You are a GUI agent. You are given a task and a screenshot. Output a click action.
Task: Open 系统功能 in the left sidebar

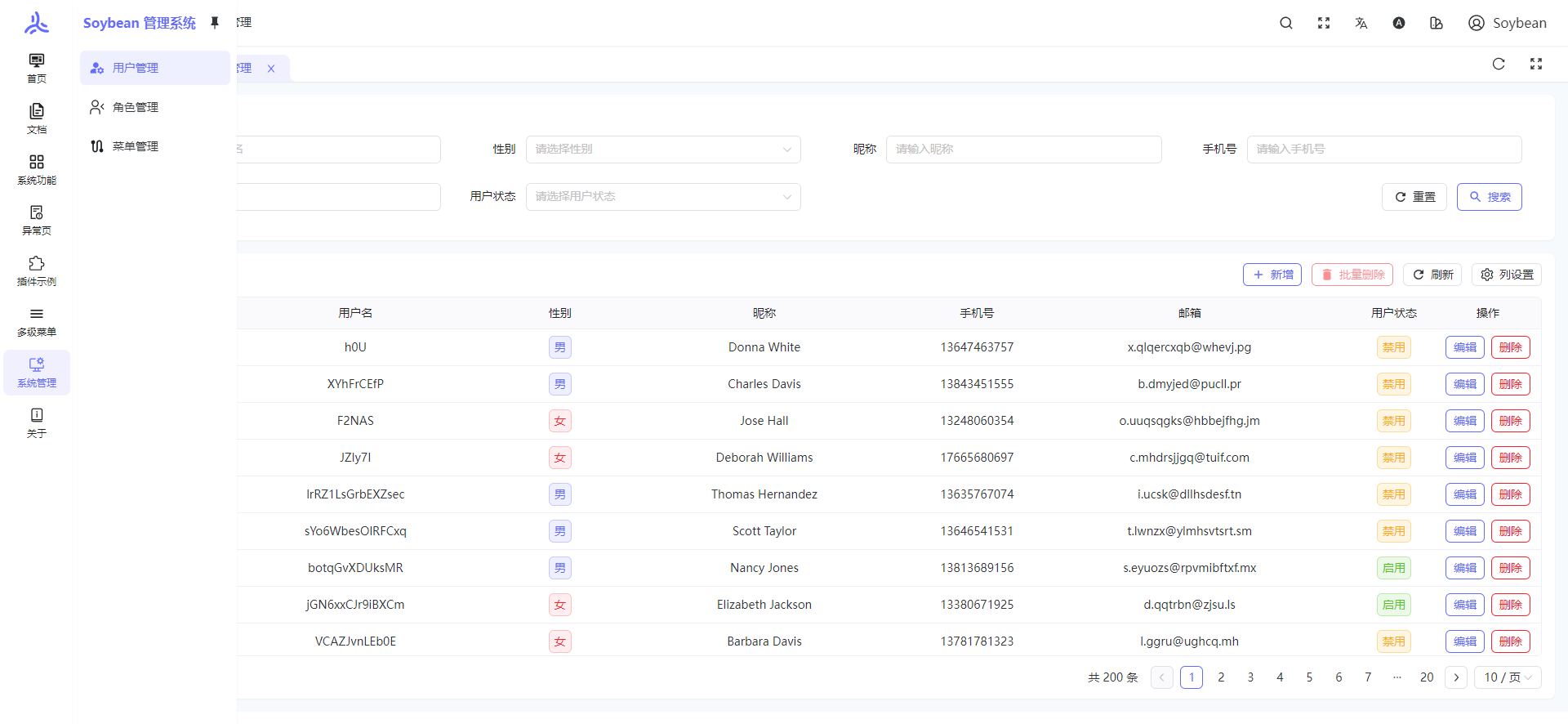point(37,169)
